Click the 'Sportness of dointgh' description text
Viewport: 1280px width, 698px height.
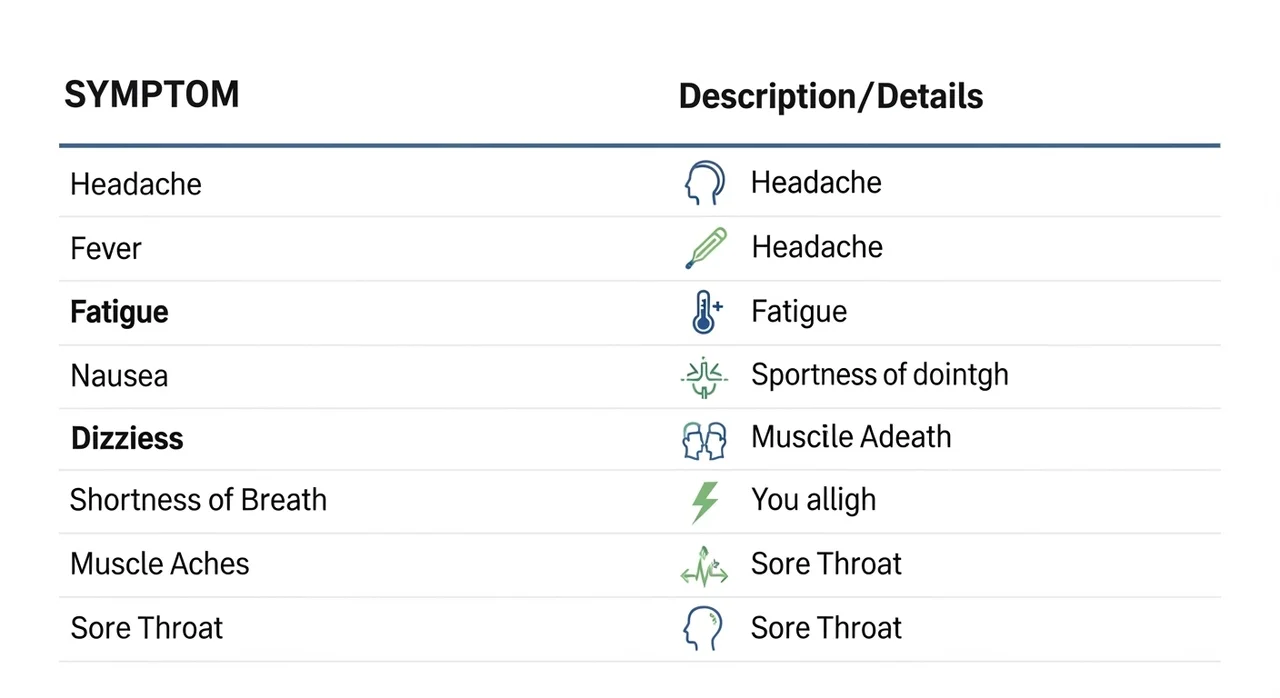coord(879,375)
